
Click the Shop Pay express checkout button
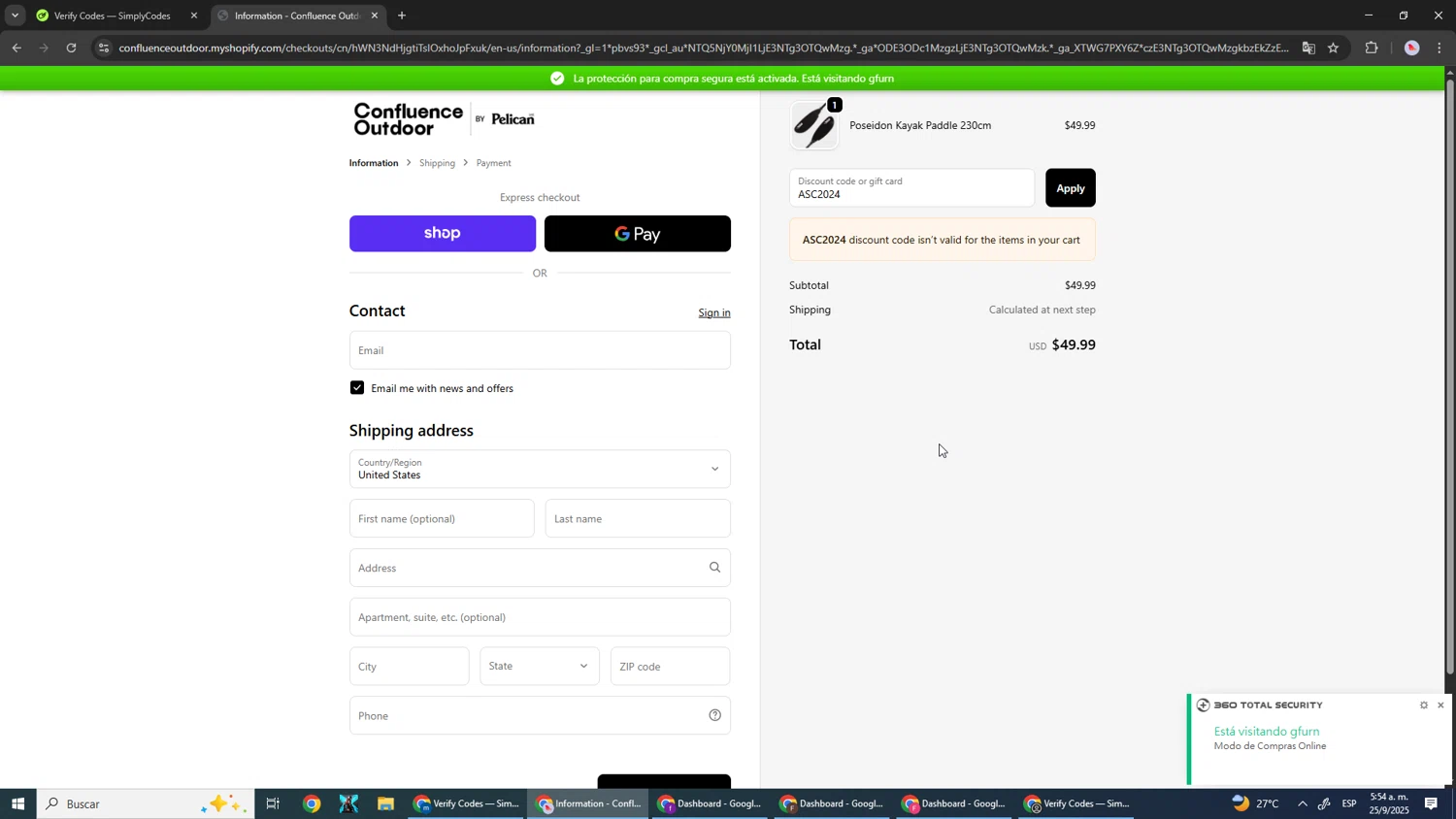(x=442, y=234)
